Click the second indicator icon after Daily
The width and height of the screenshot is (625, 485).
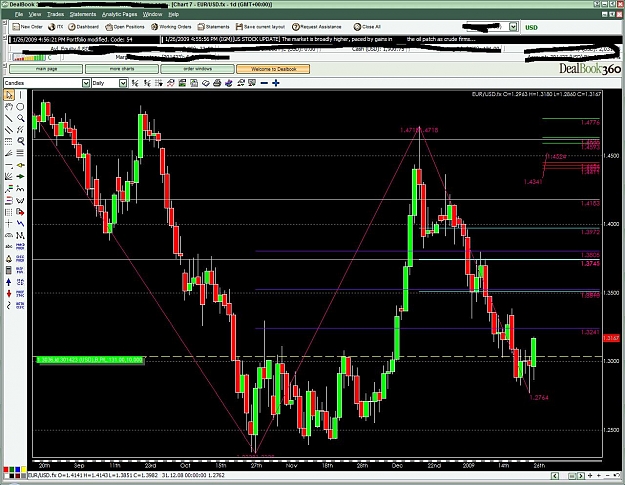[147, 83]
